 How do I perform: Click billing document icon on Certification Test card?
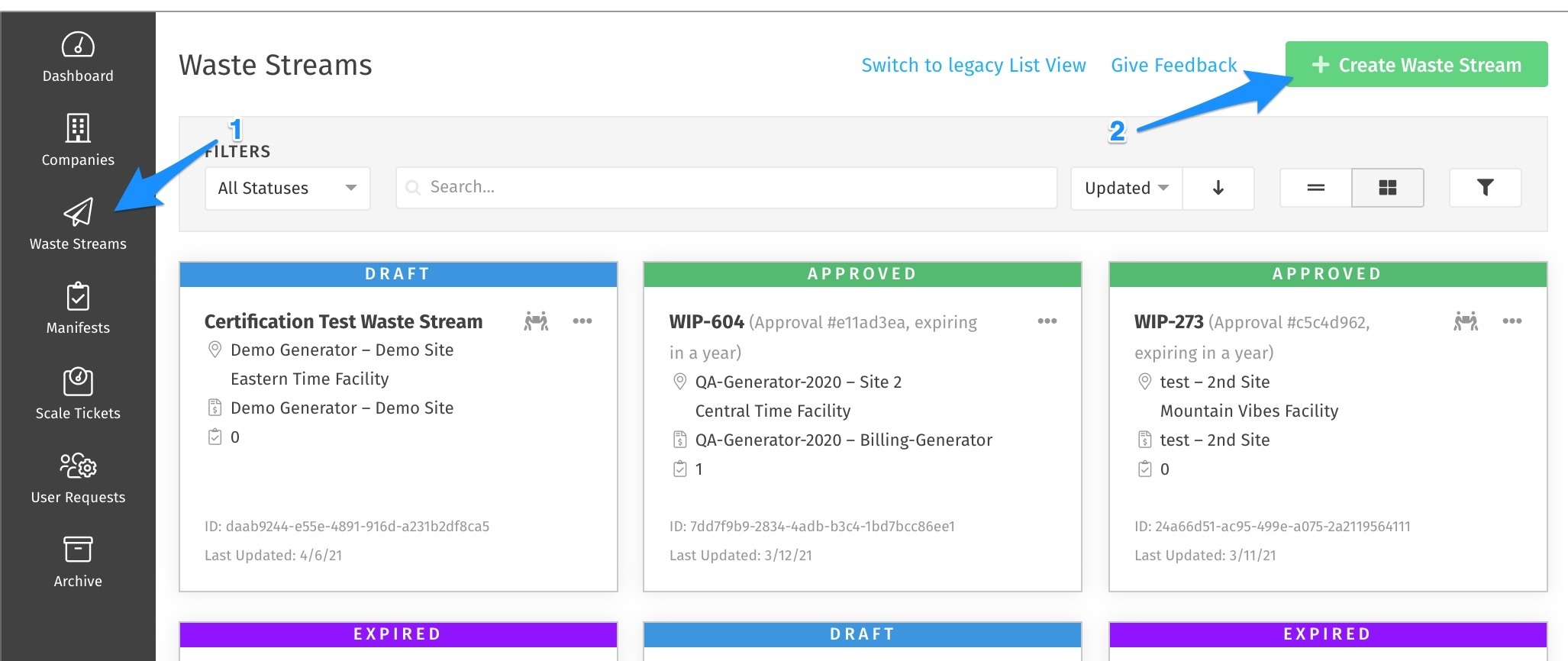(x=215, y=408)
